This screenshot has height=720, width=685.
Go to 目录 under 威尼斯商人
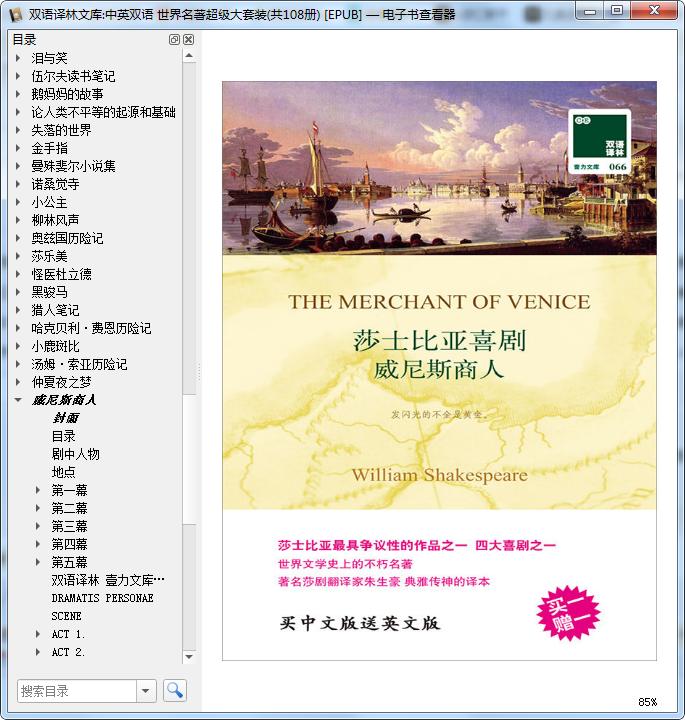click(x=63, y=436)
